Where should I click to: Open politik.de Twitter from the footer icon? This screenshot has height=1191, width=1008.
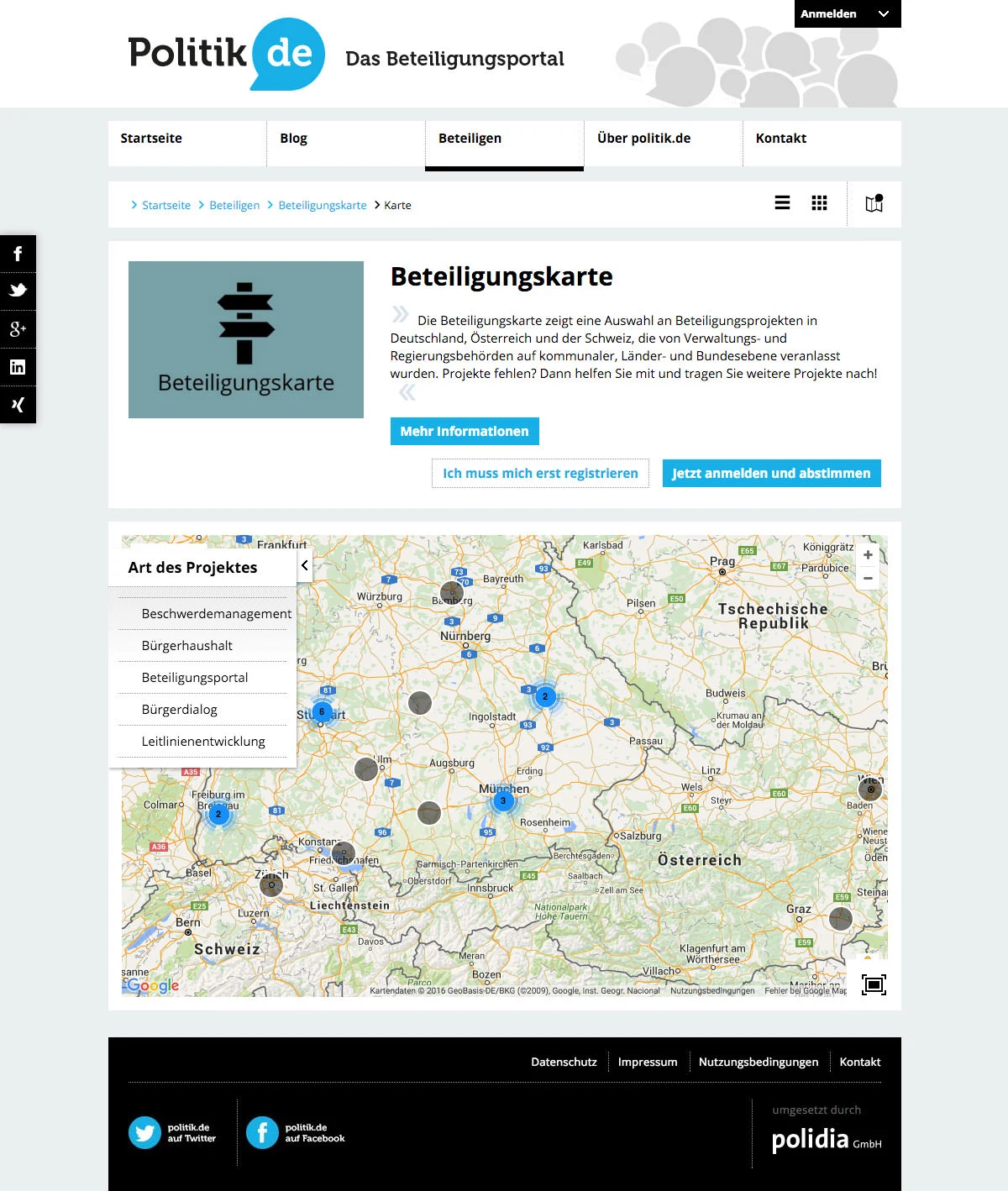pyautogui.click(x=144, y=1132)
